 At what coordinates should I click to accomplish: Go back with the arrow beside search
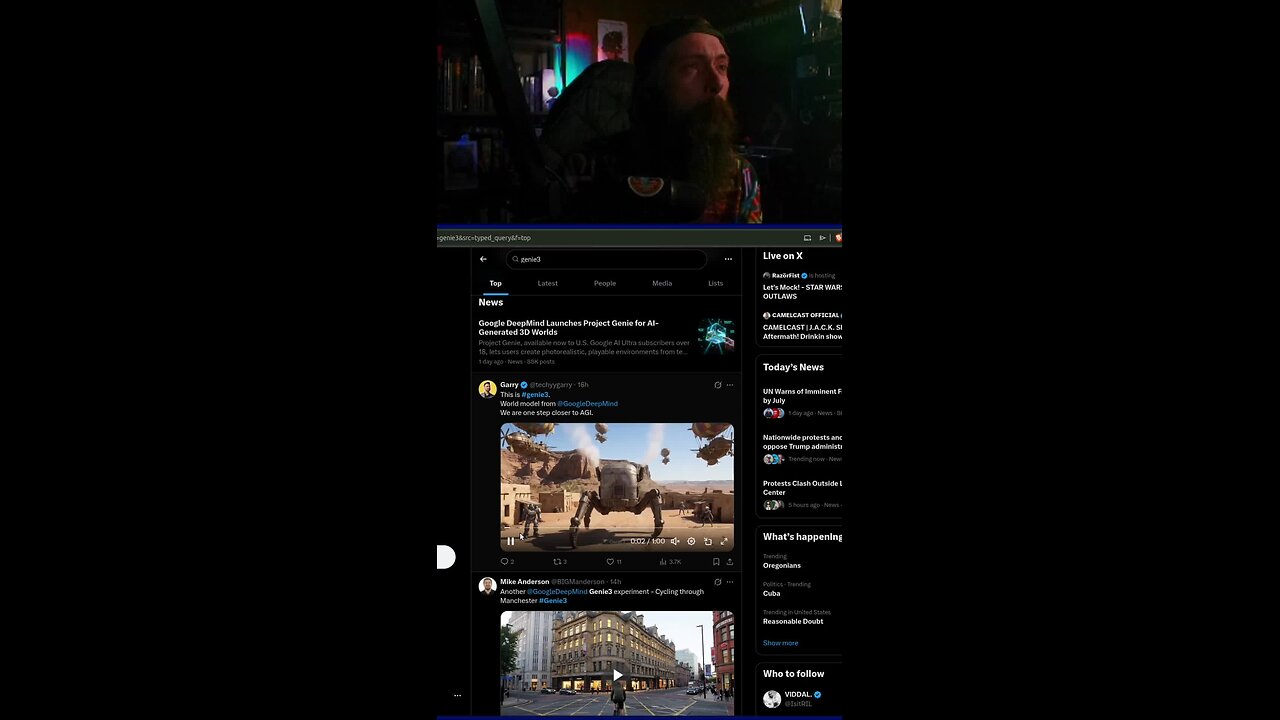pos(483,259)
